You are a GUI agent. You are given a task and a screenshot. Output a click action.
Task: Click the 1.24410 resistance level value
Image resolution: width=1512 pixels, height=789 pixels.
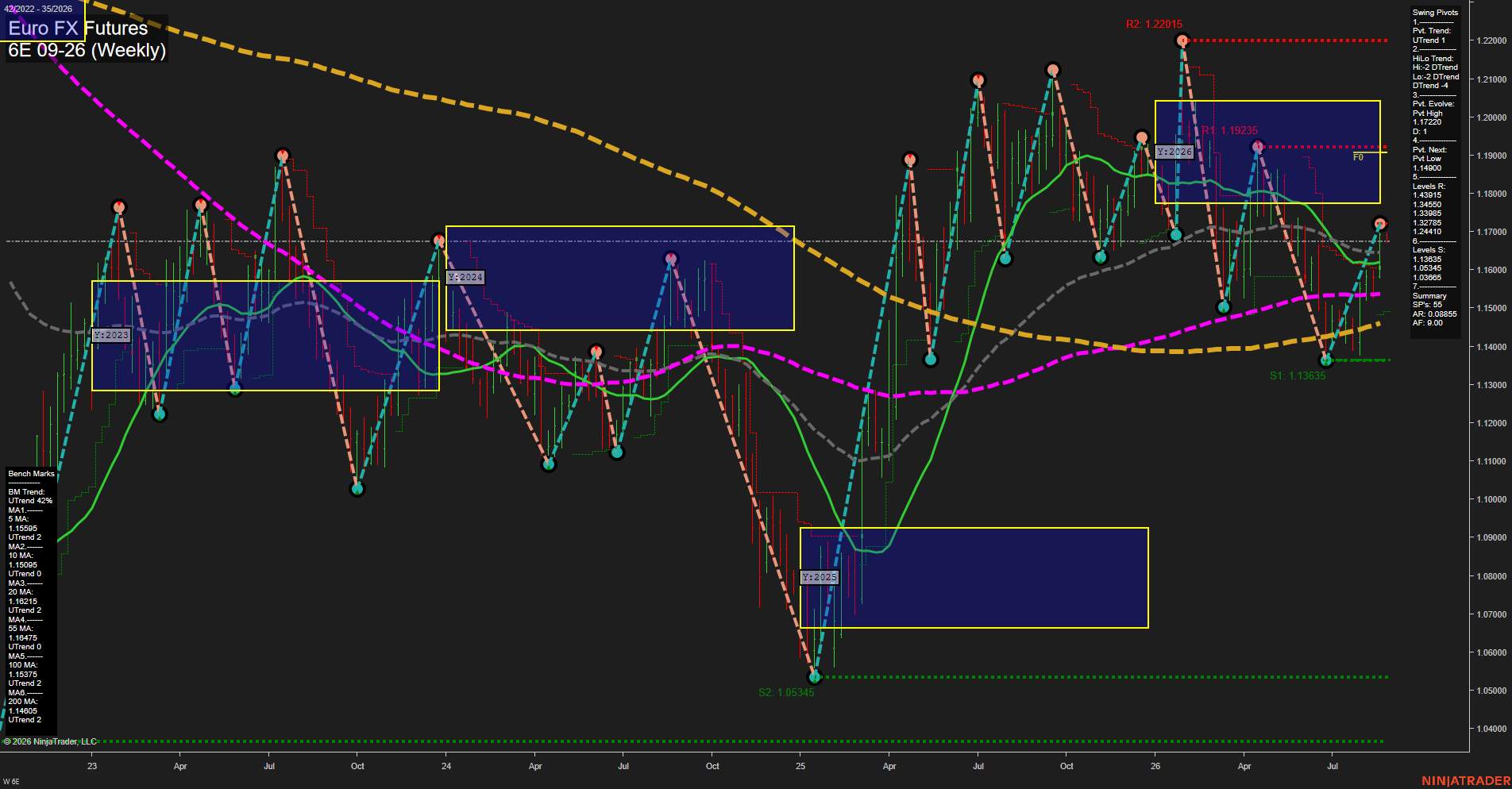coord(1427,232)
